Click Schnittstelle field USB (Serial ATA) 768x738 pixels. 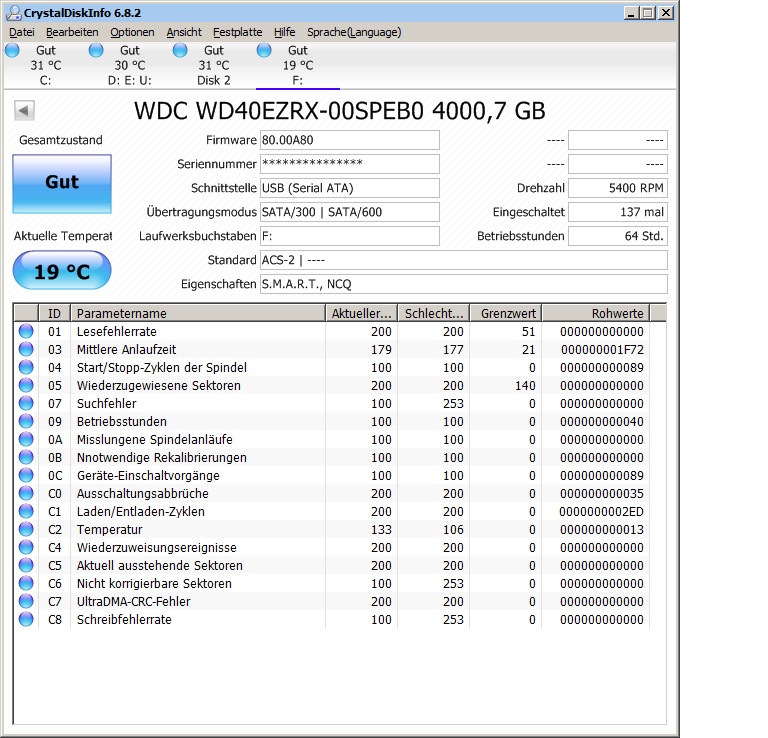(x=350, y=188)
